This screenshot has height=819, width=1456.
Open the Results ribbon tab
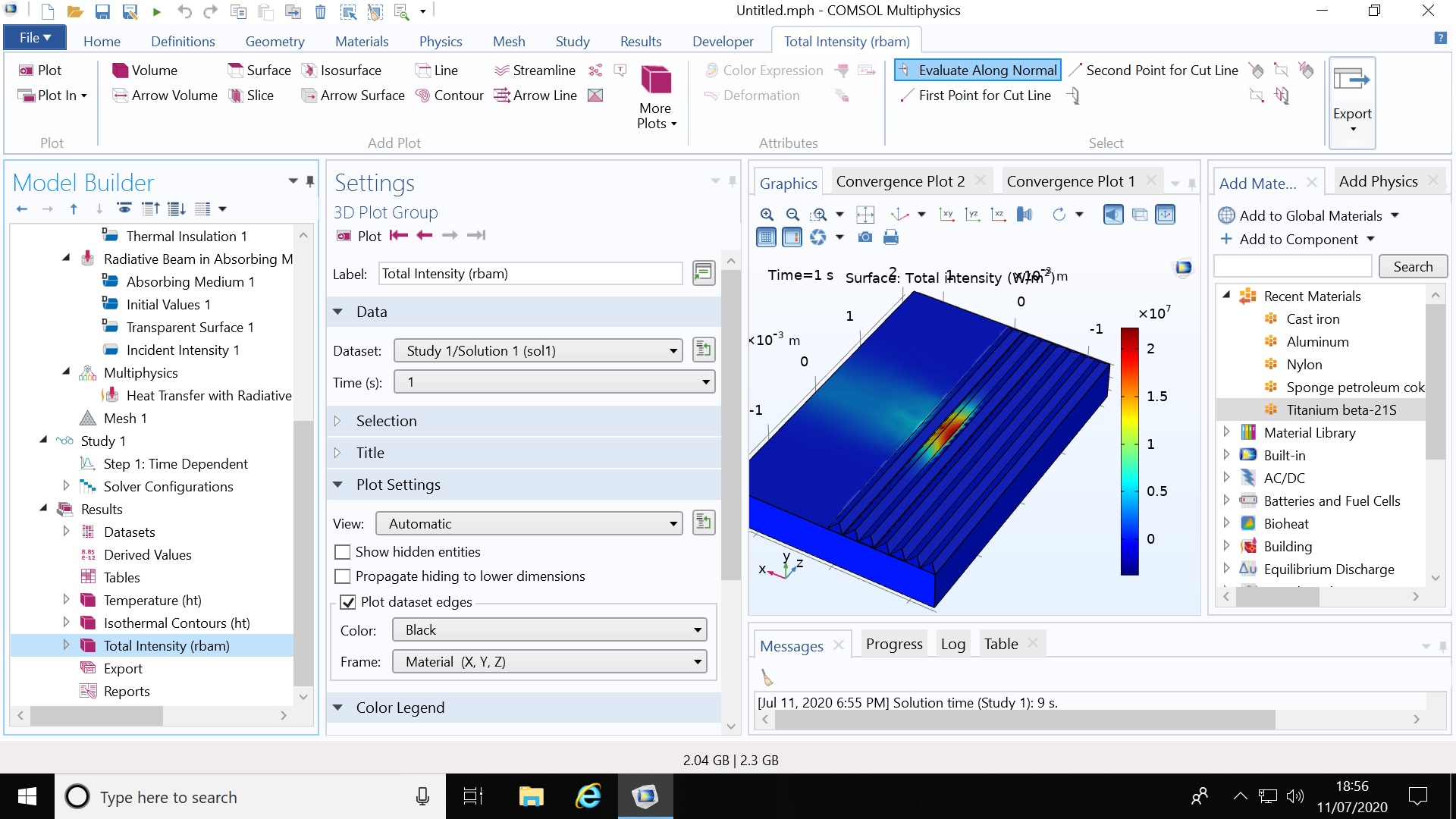click(640, 42)
